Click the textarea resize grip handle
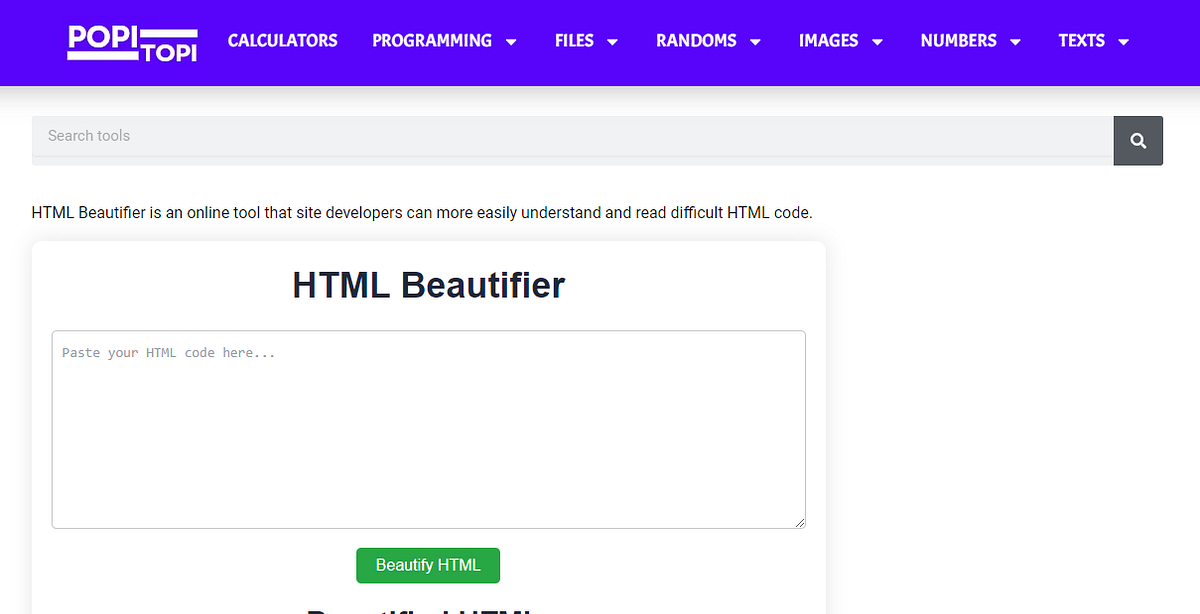The width and height of the screenshot is (1200, 614). tap(800, 522)
